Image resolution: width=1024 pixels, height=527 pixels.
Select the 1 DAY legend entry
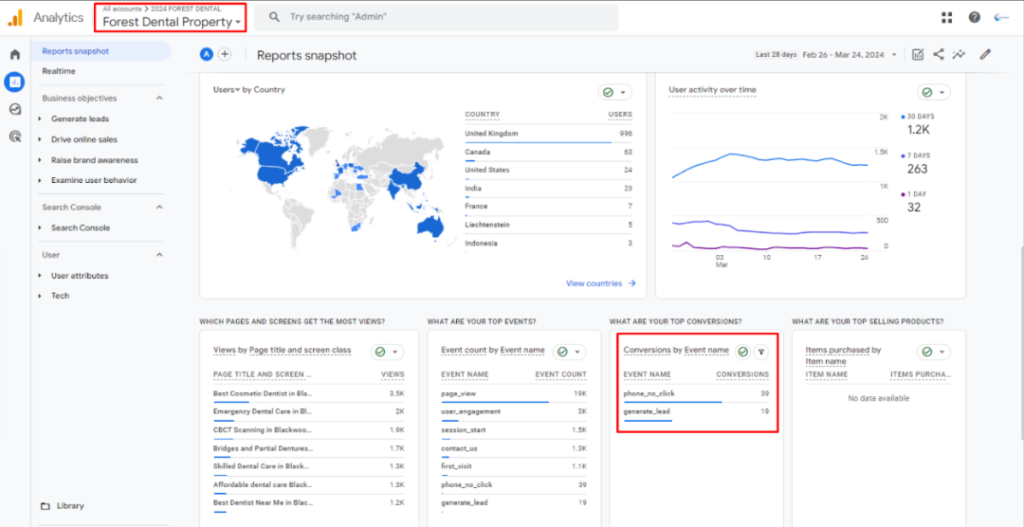[914, 201]
